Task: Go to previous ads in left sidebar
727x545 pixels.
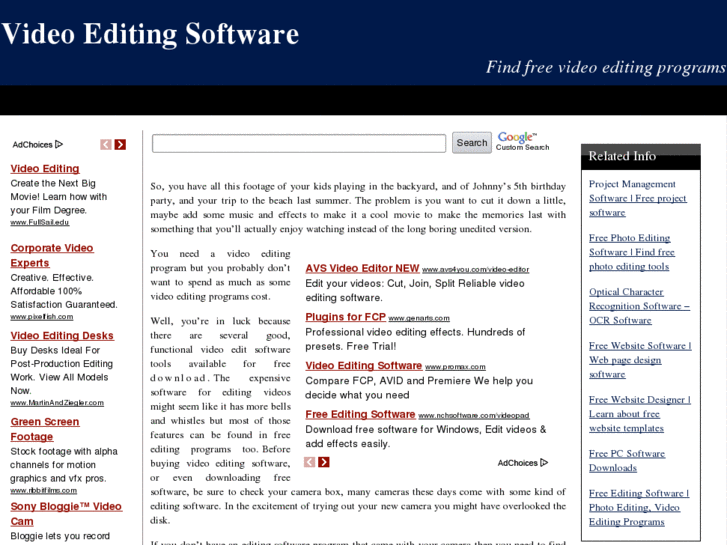Action: pyautogui.click(x=106, y=145)
